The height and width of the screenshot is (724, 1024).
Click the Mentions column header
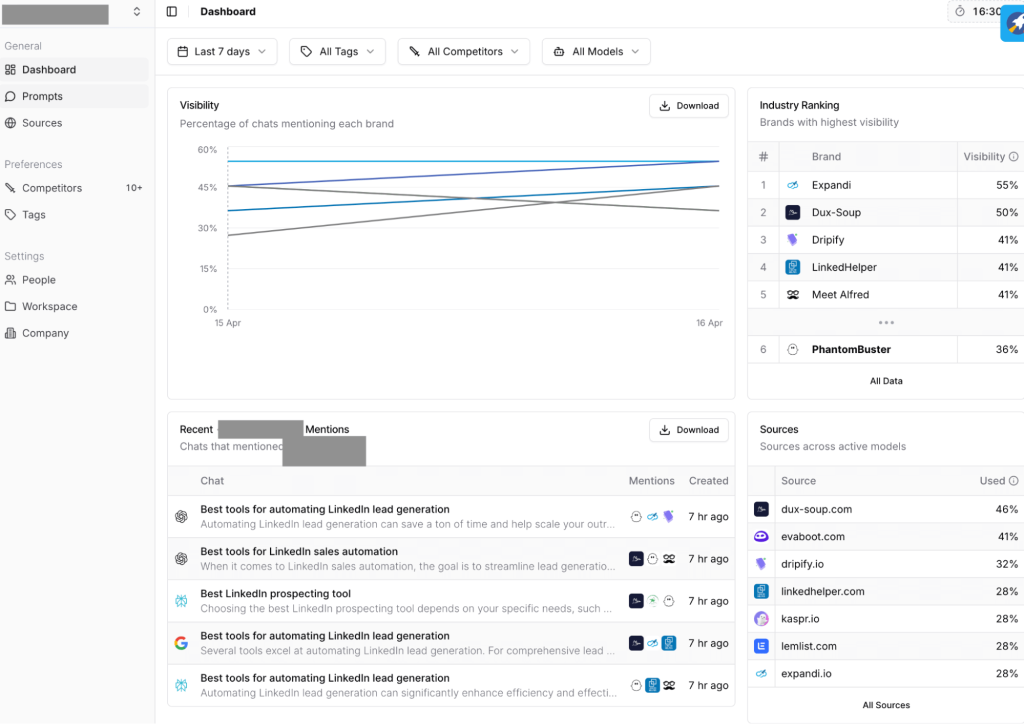651,481
